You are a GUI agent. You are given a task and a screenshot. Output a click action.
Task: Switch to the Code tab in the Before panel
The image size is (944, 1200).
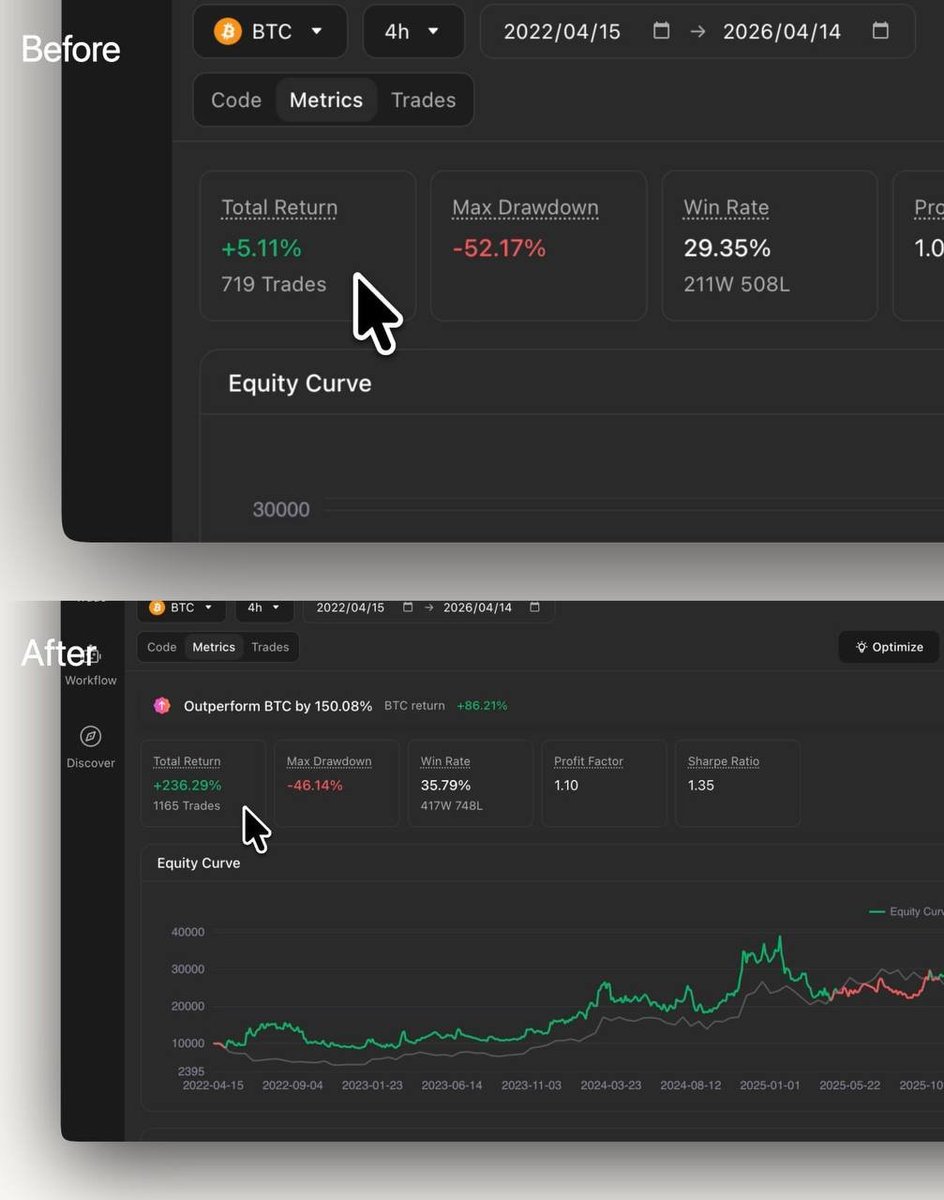click(236, 100)
